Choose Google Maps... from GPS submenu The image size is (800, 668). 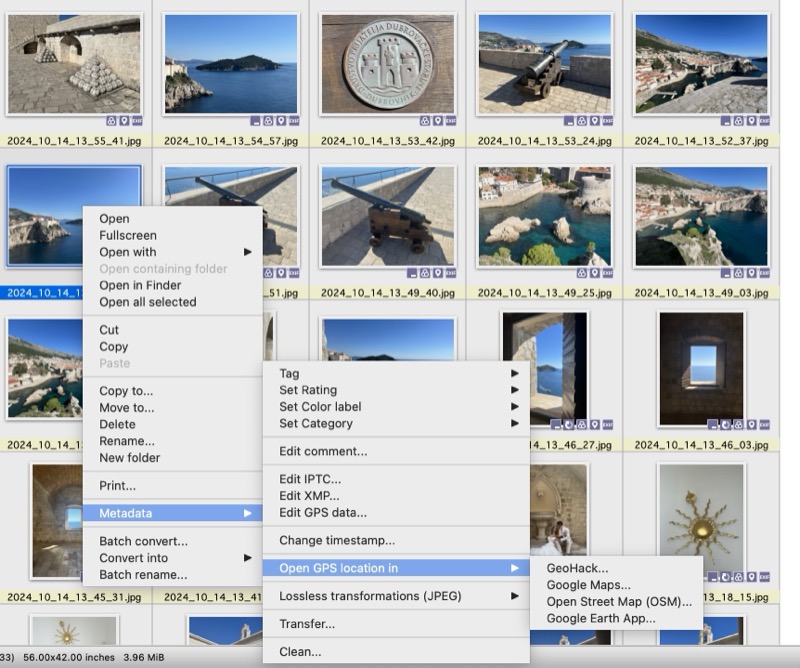pyautogui.click(x=588, y=585)
